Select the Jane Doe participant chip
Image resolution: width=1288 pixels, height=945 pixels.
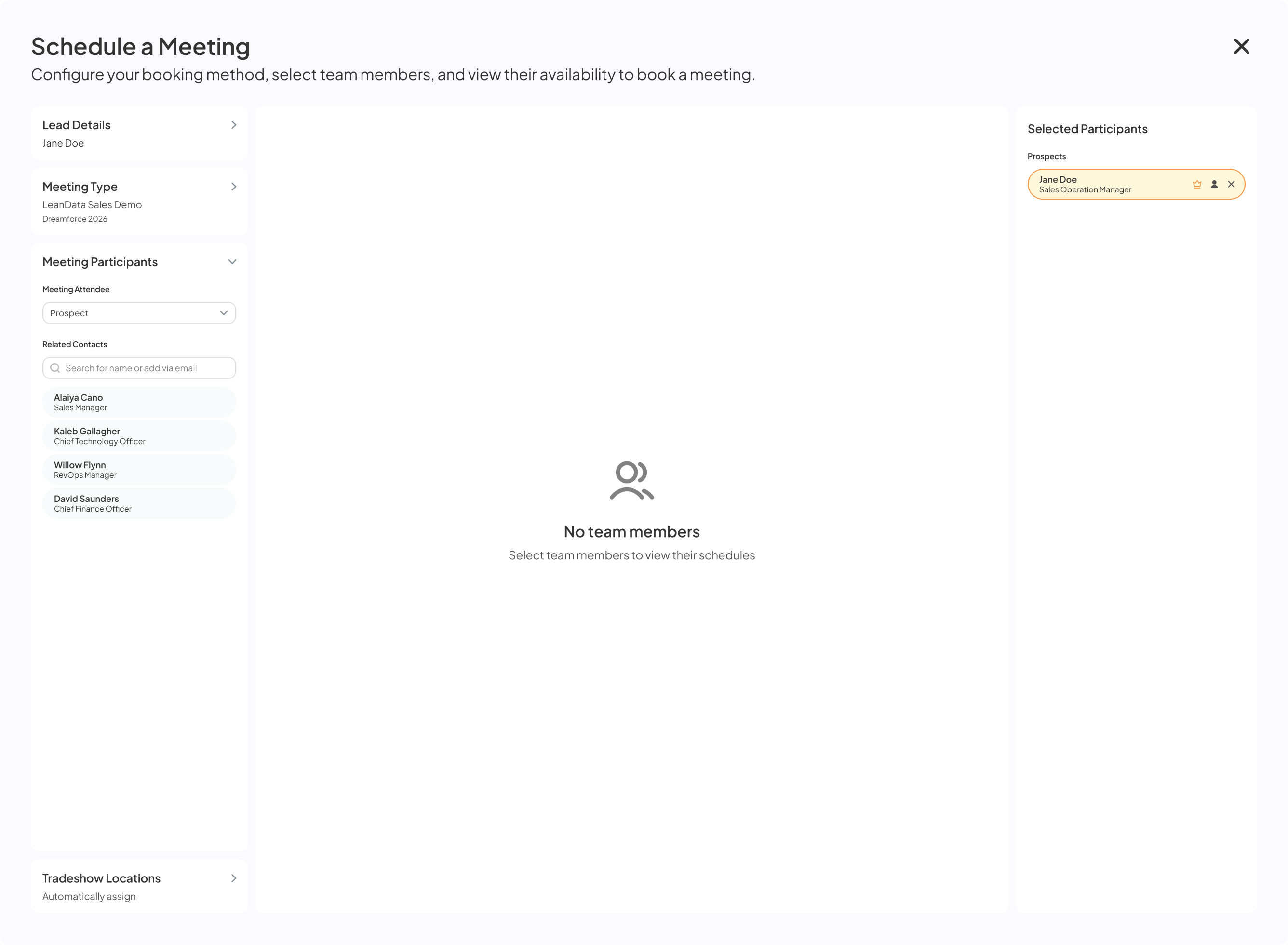(1136, 184)
